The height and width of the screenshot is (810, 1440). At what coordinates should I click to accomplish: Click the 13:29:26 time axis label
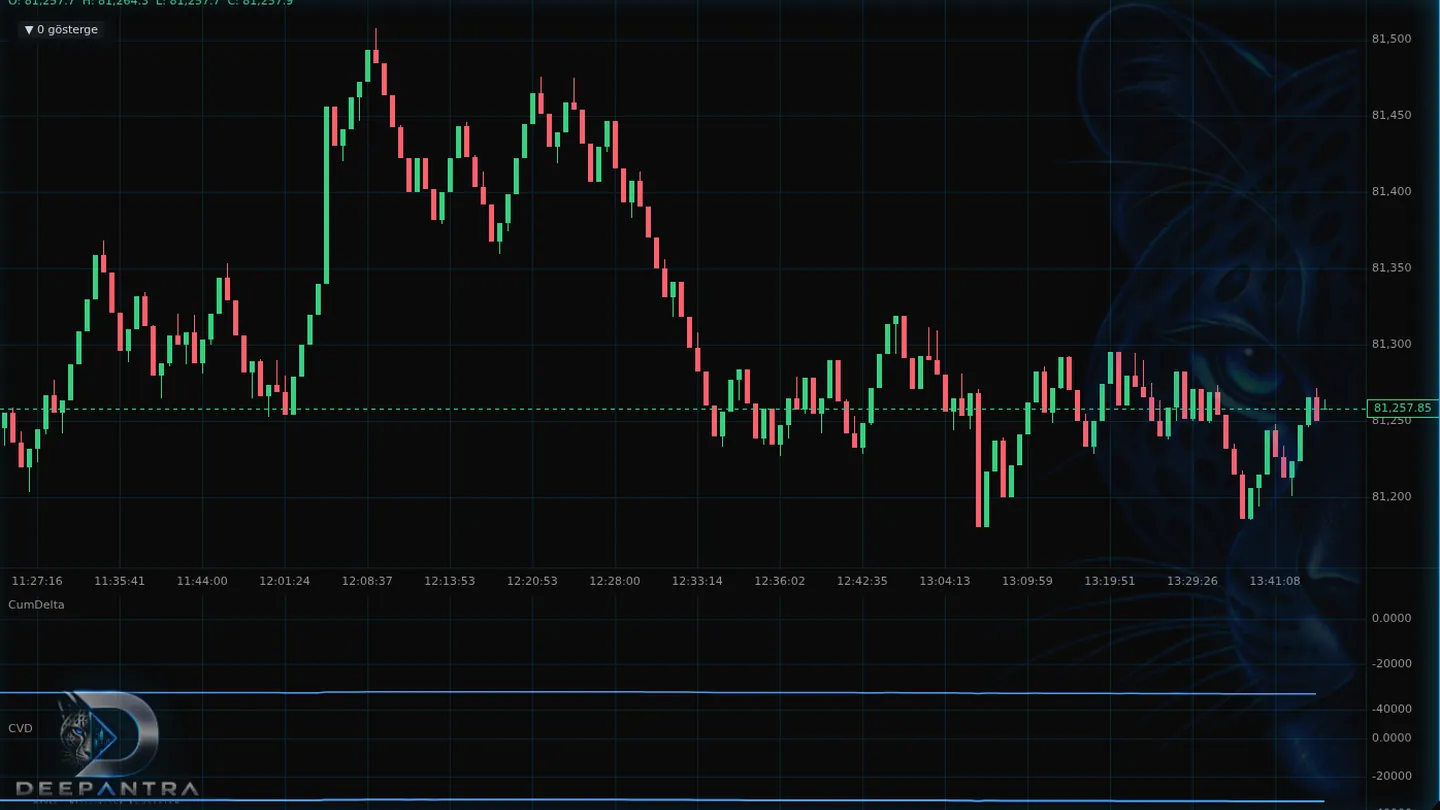[x=1192, y=581]
